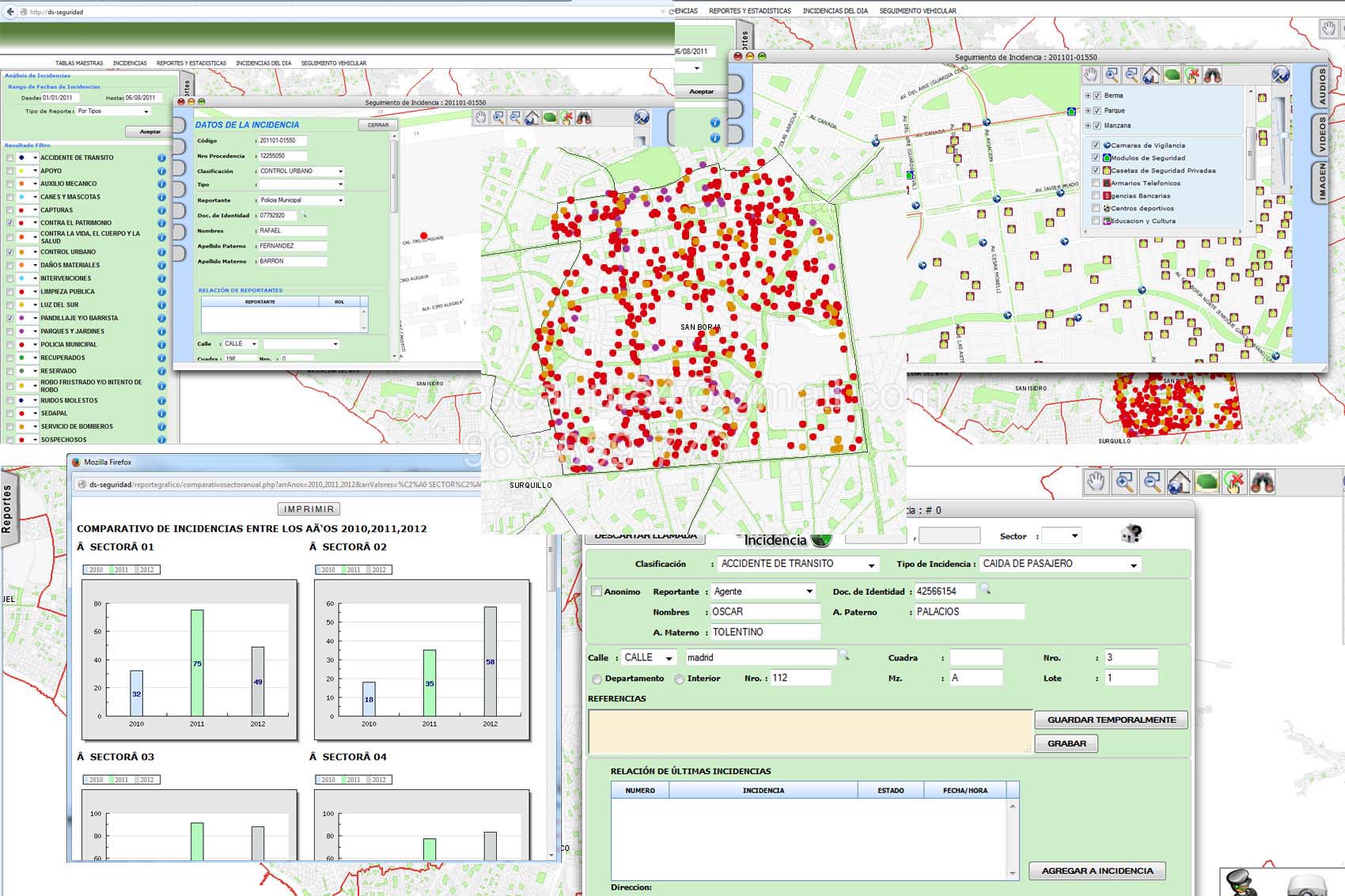This screenshot has width=1345, height=896.
Task: Select green polygon tool in right Seguimiento window
Action: [1172, 75]
